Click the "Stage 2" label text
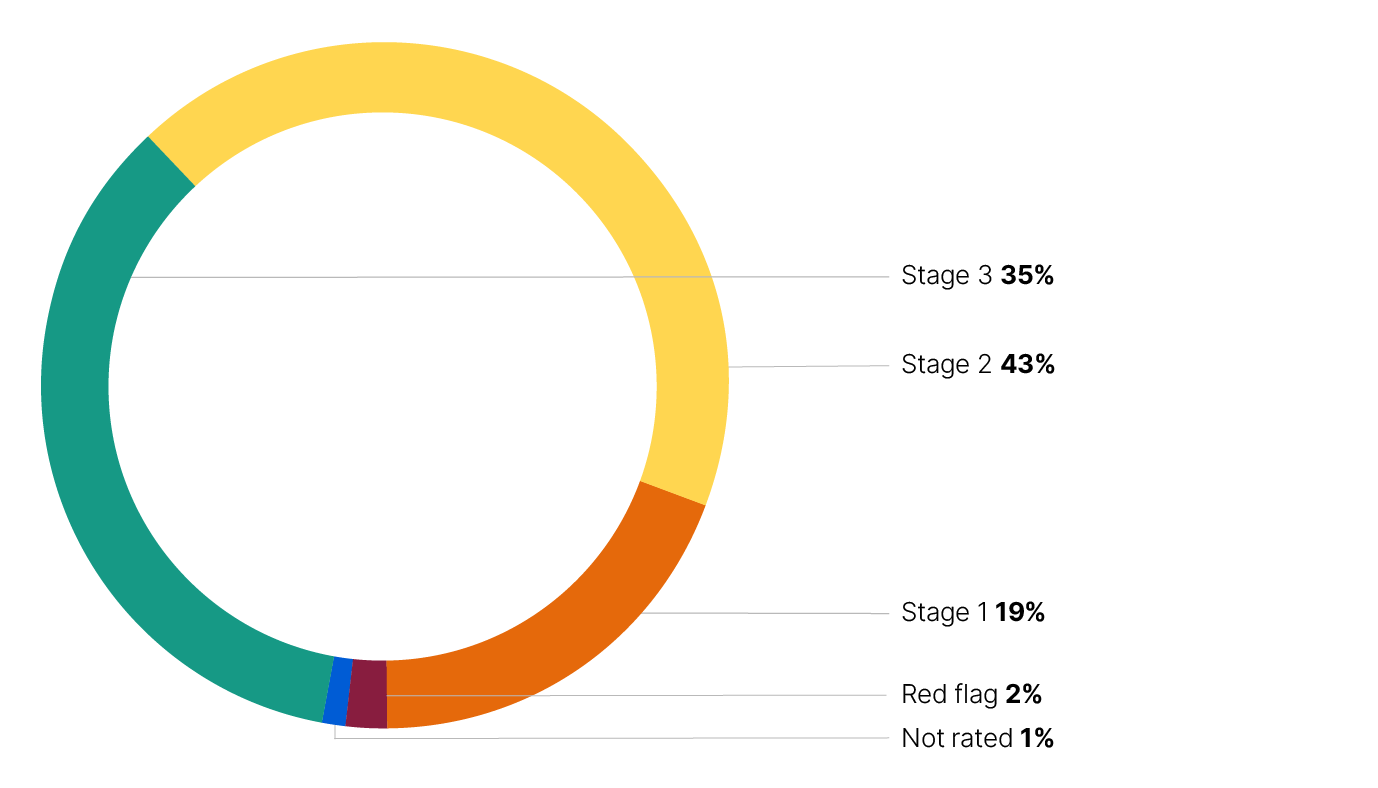Image resolution: width=1378 pixels, height=788 pixels. [x=946, y=365]
